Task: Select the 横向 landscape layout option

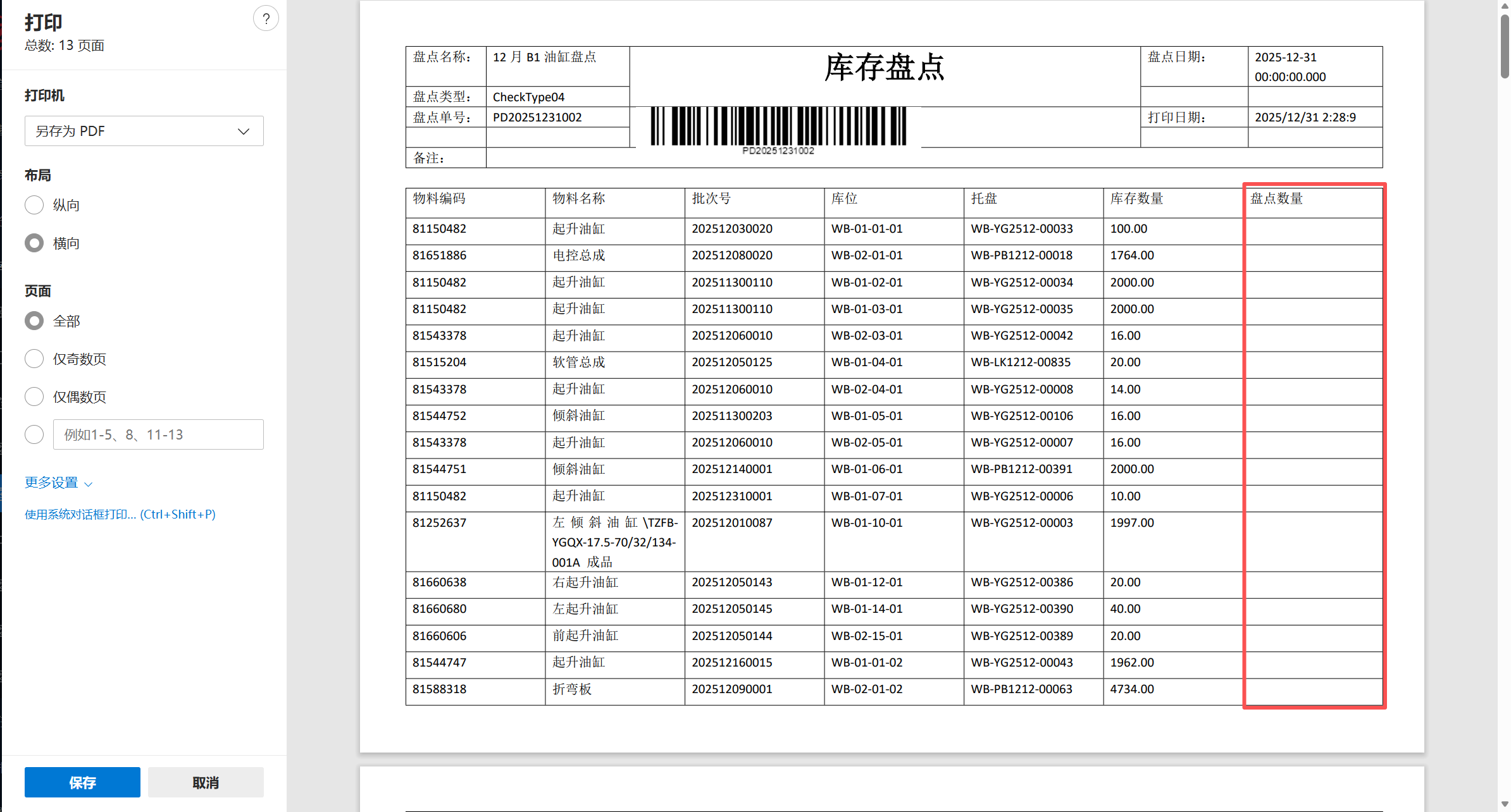Action: (x=34, y=243)
